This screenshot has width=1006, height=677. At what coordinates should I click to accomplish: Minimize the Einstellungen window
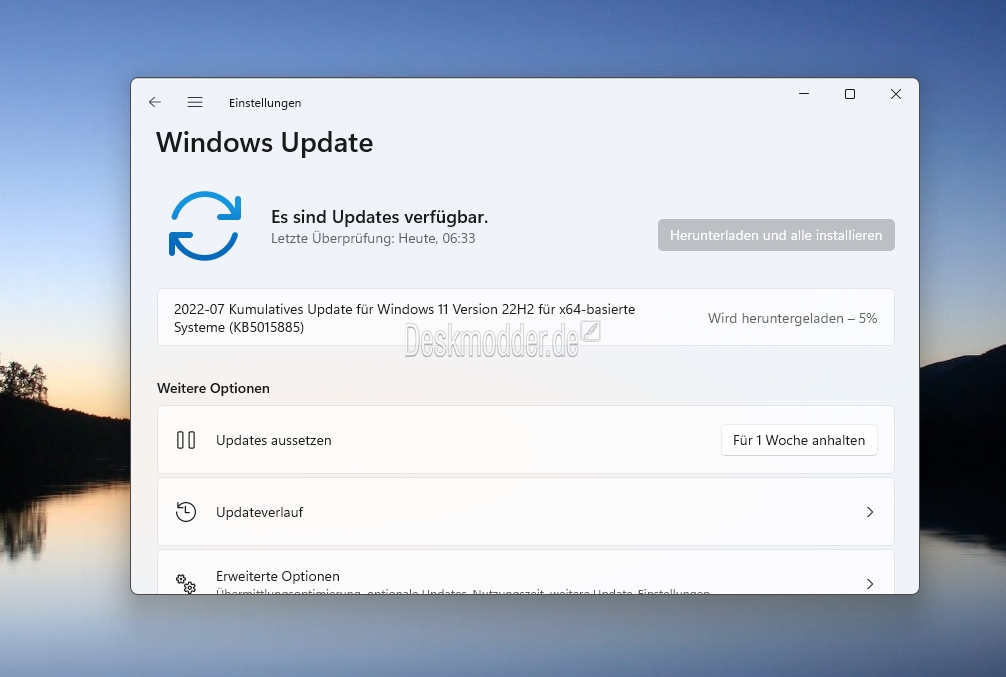pos(804,94)
